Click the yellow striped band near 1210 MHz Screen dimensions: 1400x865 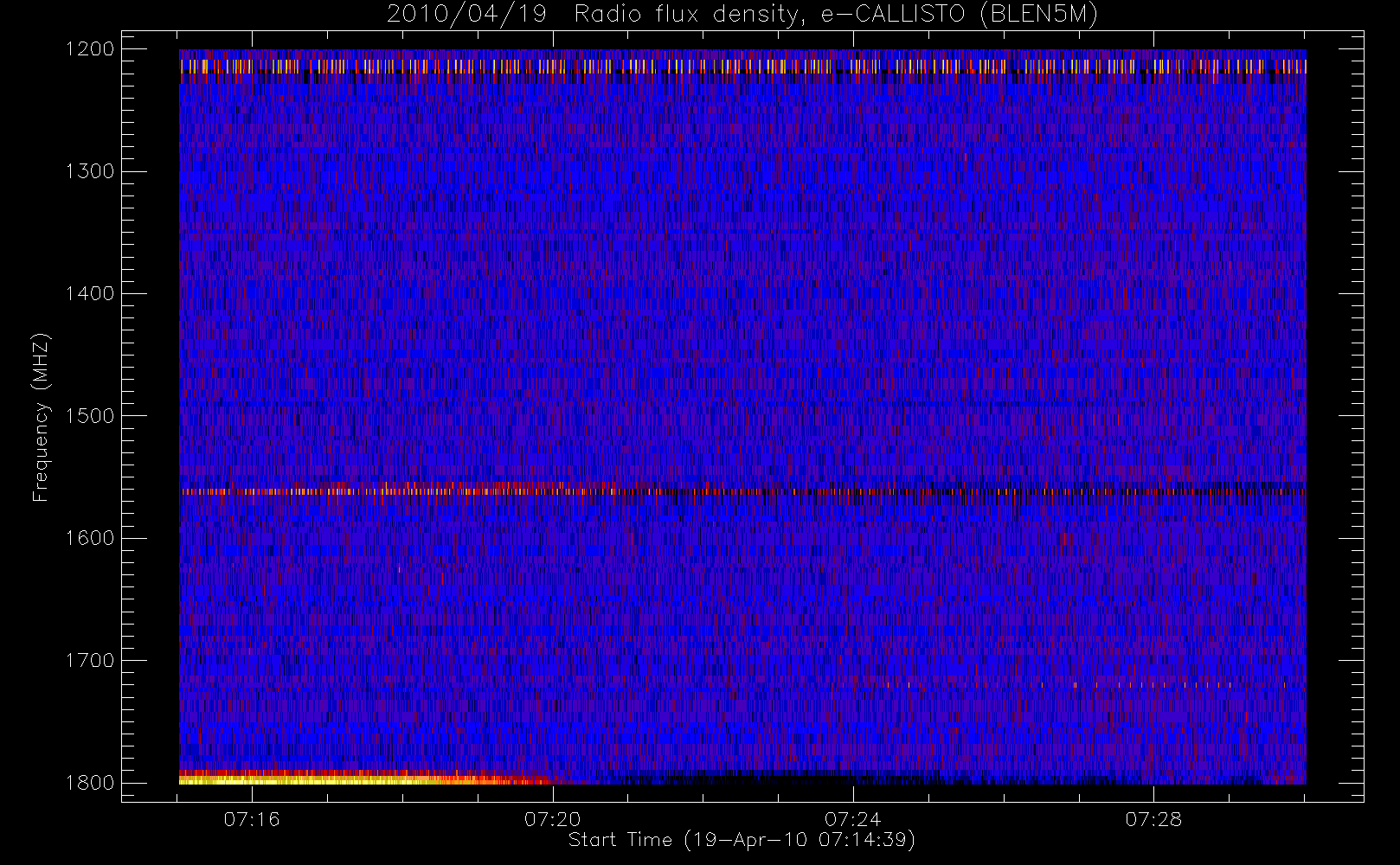742,66
